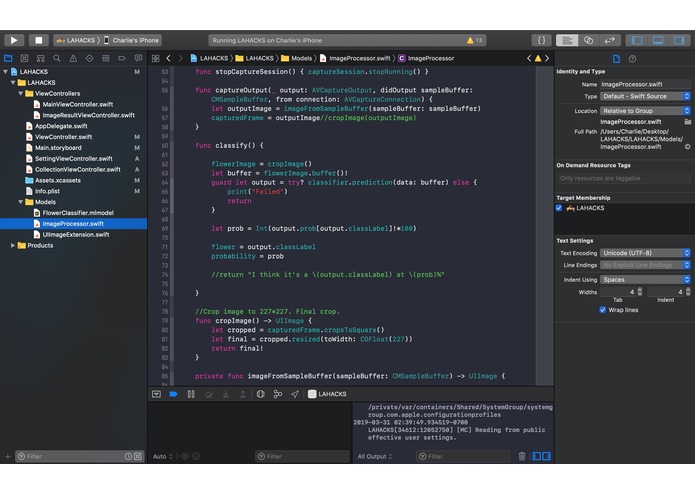Edit the file Name field
The image size is (695, 494).
[645, 84]
